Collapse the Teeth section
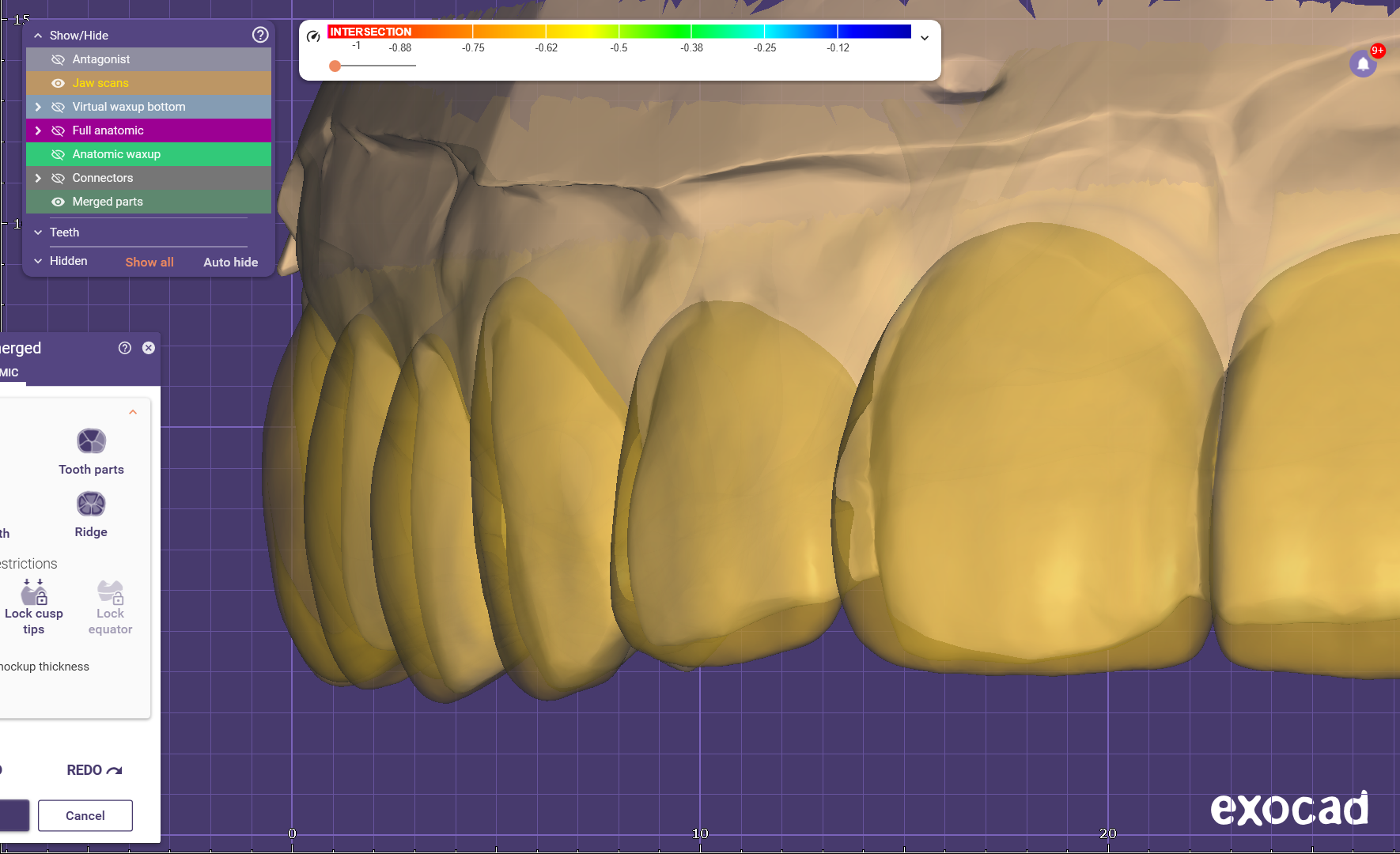Screen dimensions: 1400x854 pyautogui.click(x=38, y=232)
